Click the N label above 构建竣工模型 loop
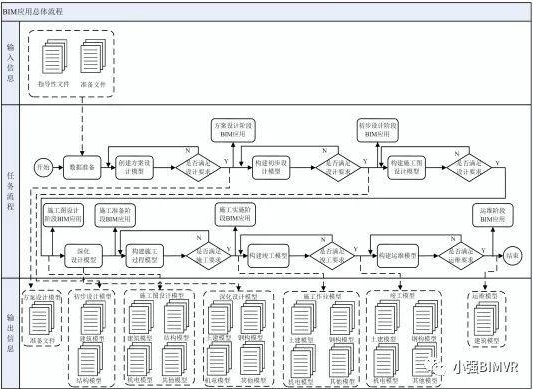The image size is (533, 389). (323, 239)
